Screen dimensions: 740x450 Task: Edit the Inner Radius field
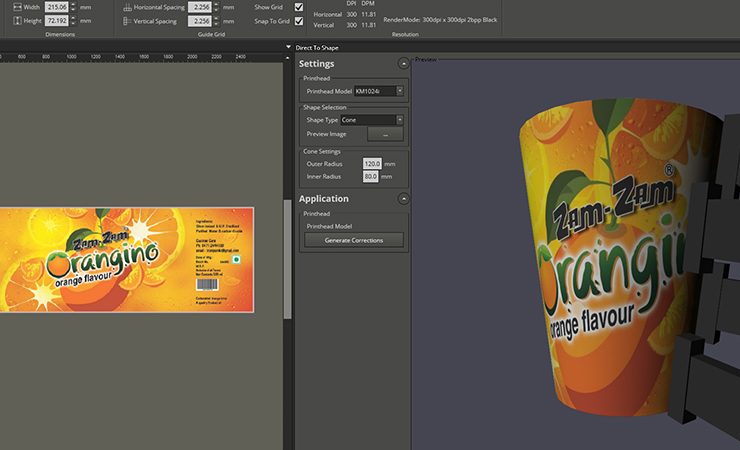click(370, 176)
